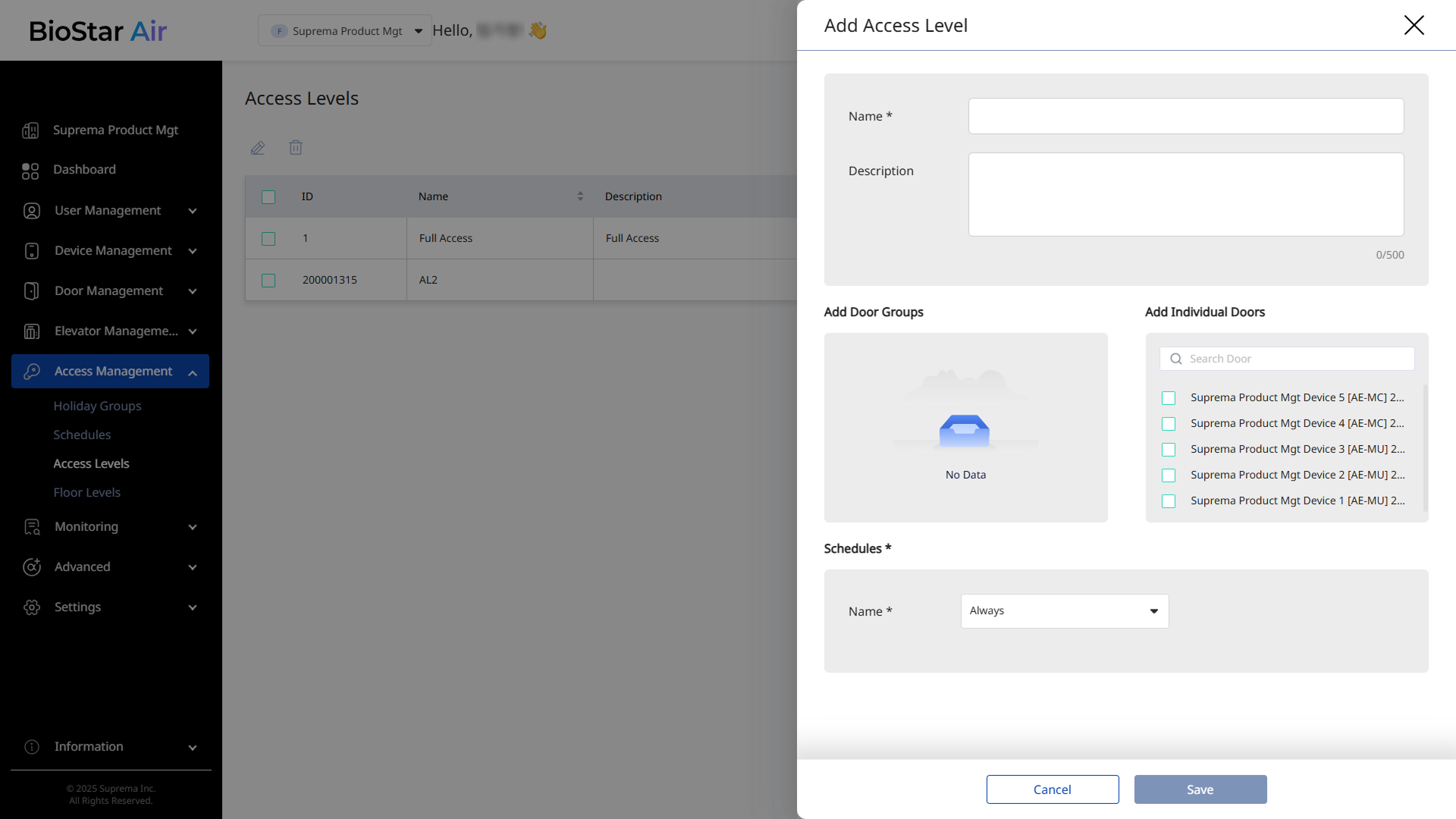Click the Cancel button
1456x819 pixels.
click(x=1052, y=789)
